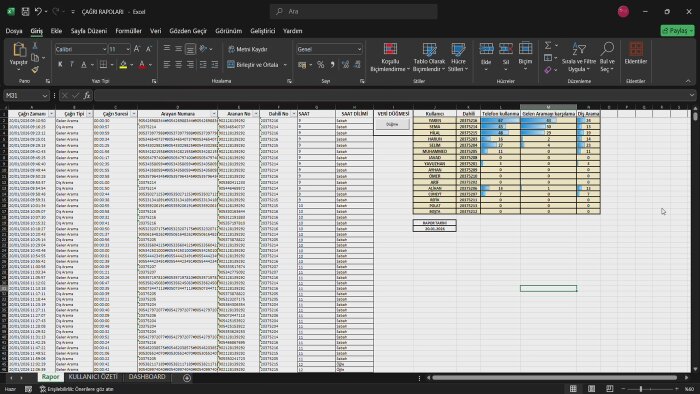Open Dahili No column filter dropdown

293,114
